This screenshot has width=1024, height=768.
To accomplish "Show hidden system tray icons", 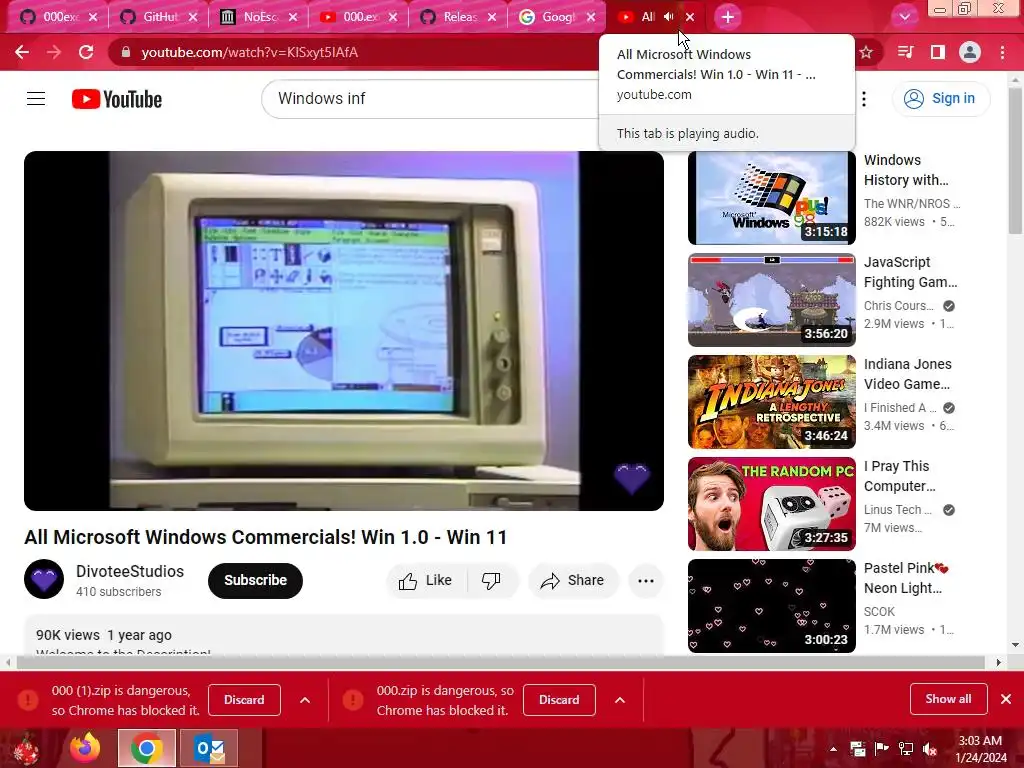I will (833, 749).
